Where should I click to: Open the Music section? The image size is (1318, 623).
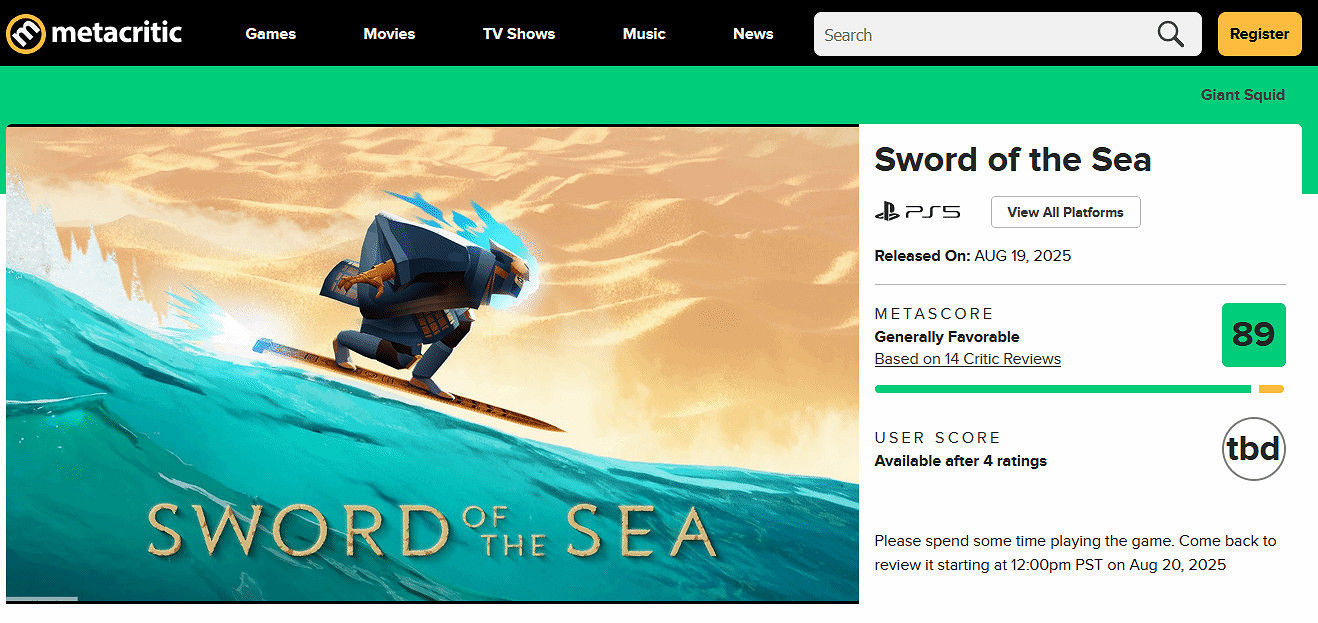(x=644, y=34)
